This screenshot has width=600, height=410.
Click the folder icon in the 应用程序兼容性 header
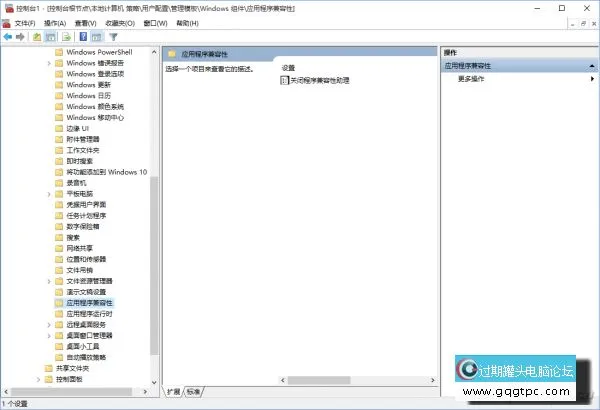tap(172, 54)
